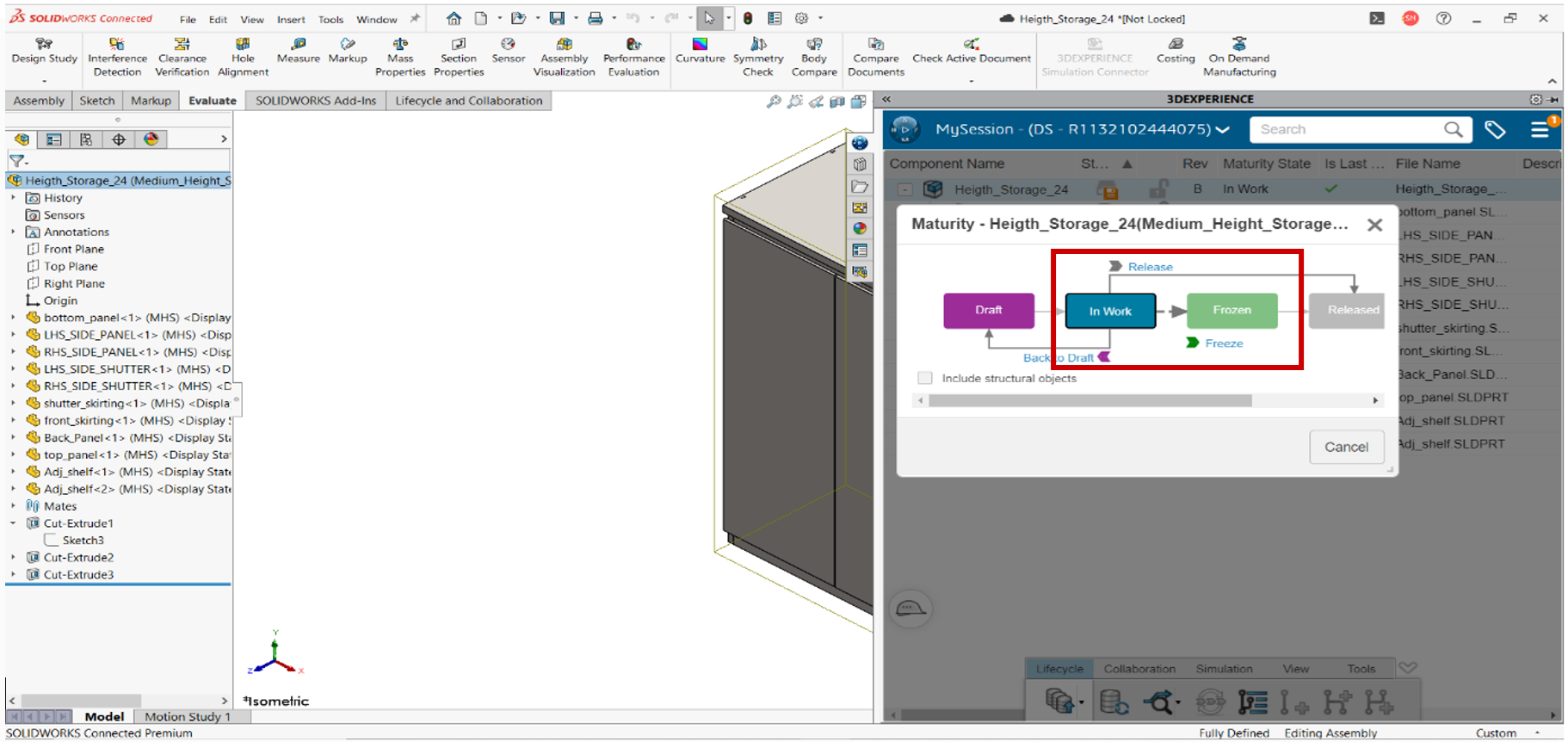Collapse the Heigth_Storage_24 row in component list
The height and width of the screenshot is (742, 1568).
[x=904, y=189]
